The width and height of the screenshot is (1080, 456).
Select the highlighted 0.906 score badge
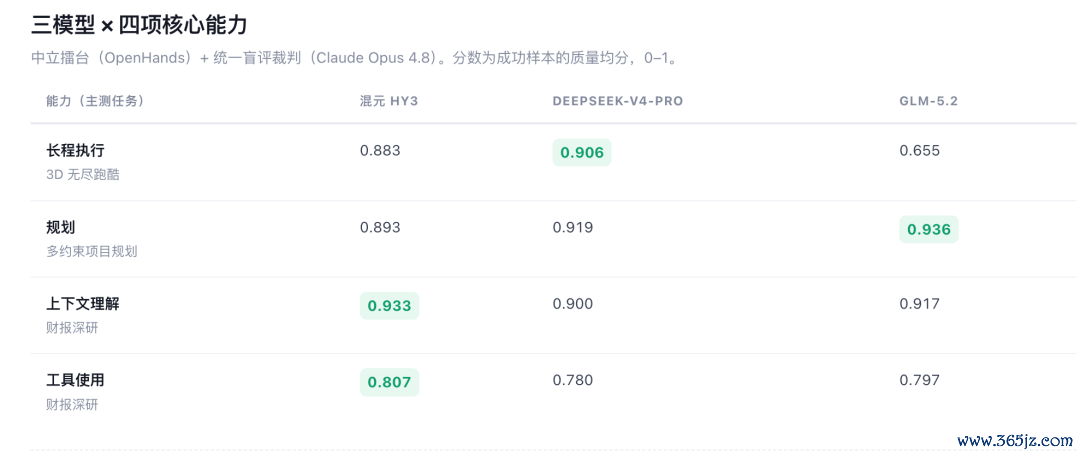click(581, 153)
